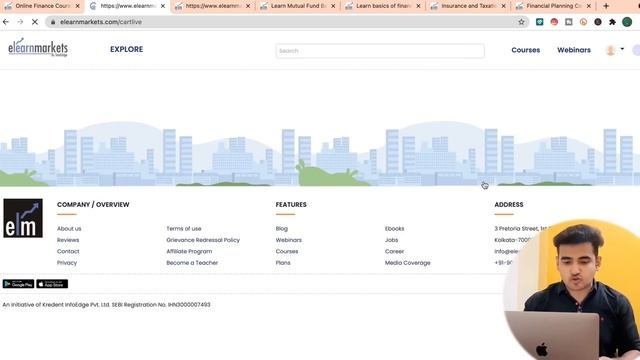This screenshot has height=360, width=640.
Task: Click the elearnmarkets logo in header
Action: tap(38, 48)
